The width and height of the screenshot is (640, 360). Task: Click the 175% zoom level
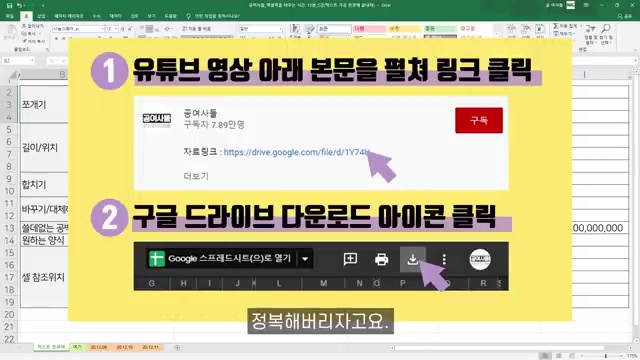click(633, 356)
